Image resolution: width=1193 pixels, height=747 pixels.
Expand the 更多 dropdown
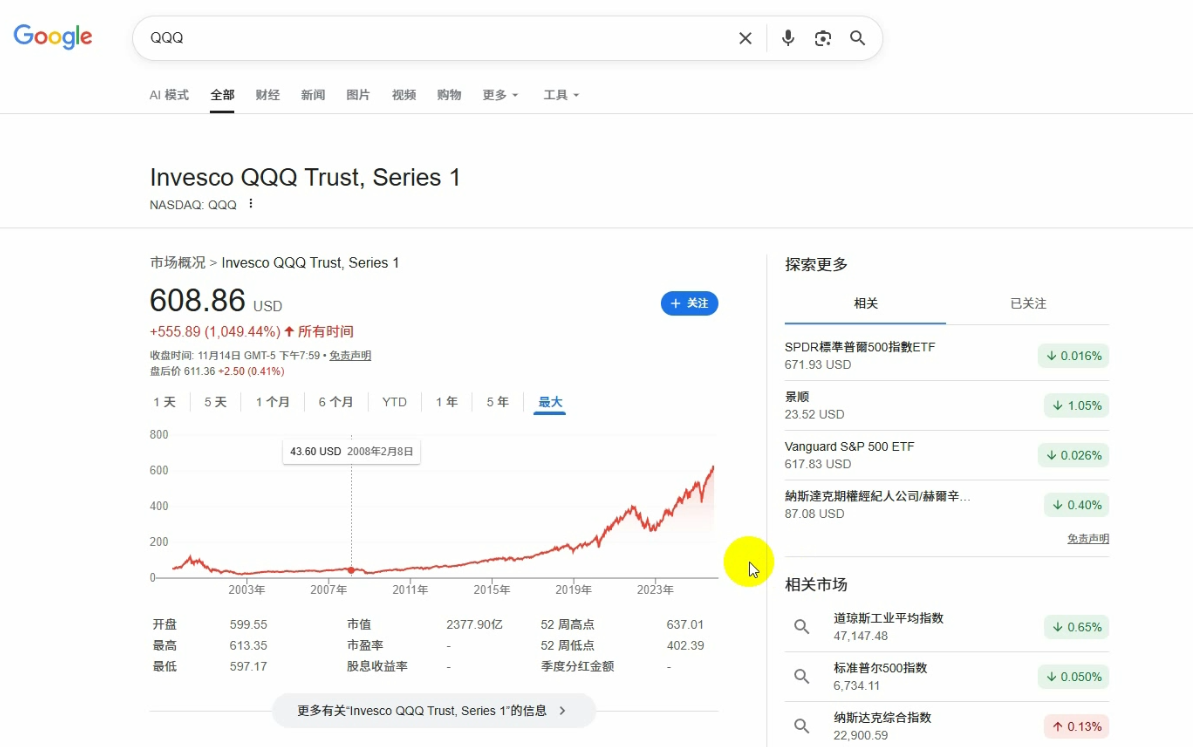(500, 95)
